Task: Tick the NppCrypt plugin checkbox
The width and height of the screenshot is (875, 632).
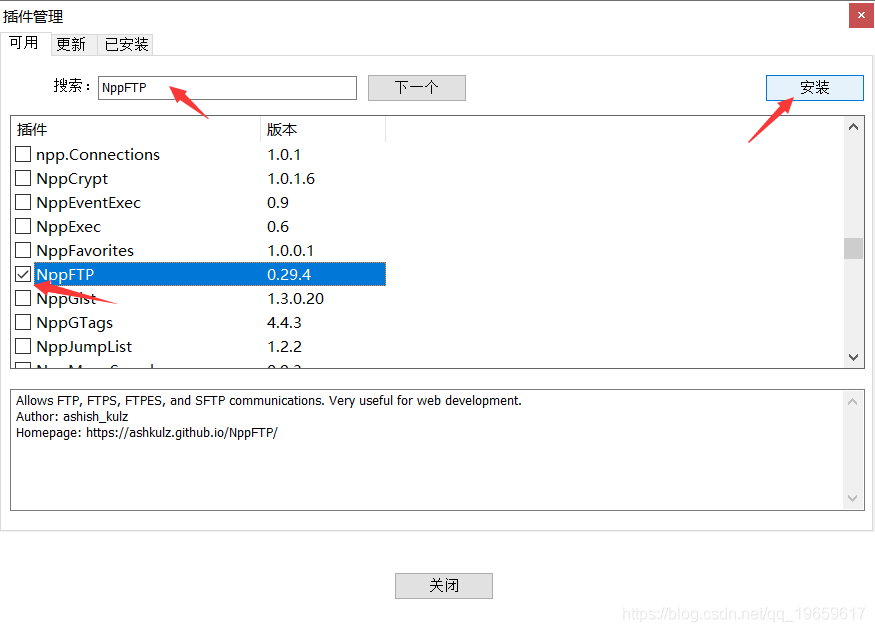Action: (23, 178)
